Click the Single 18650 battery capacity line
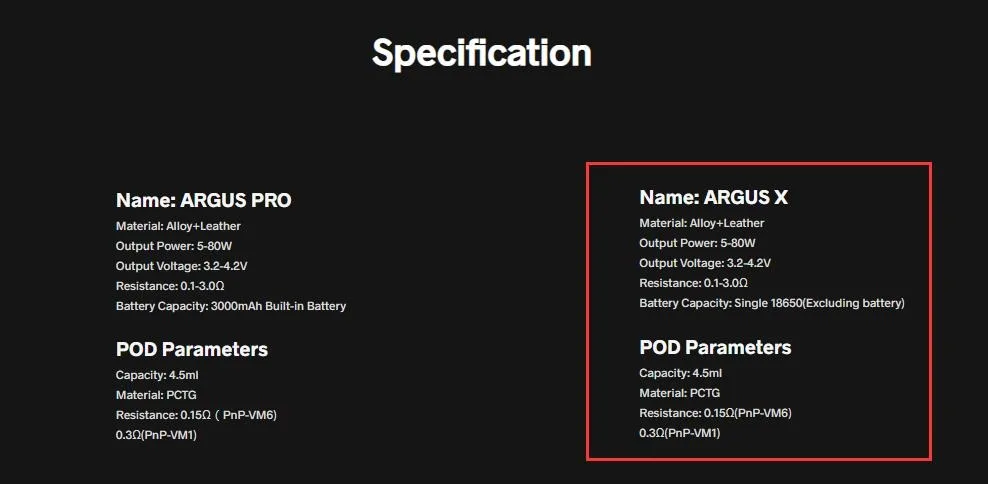988x484 pixels. [771, 303]
